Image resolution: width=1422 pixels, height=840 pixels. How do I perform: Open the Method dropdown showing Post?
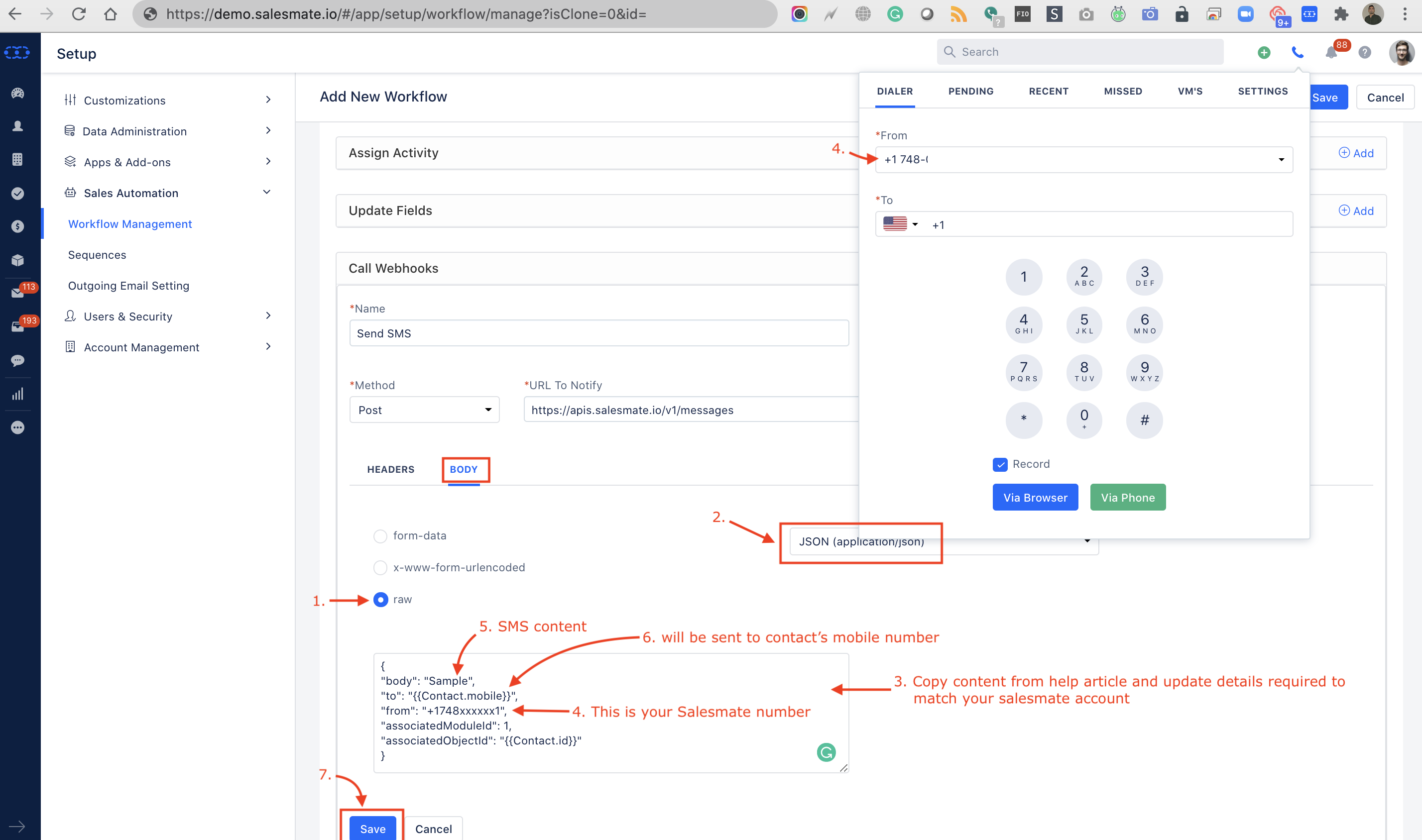click(424, 410)
